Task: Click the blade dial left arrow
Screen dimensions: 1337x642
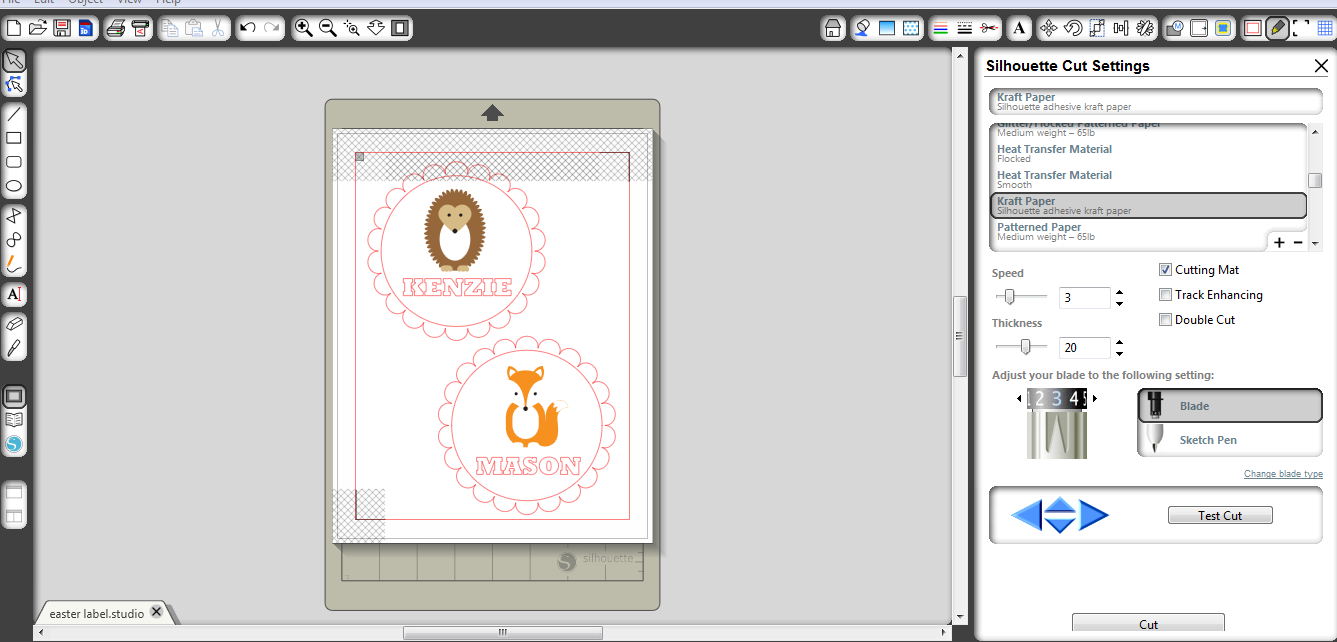Action: click(1020, 398)
